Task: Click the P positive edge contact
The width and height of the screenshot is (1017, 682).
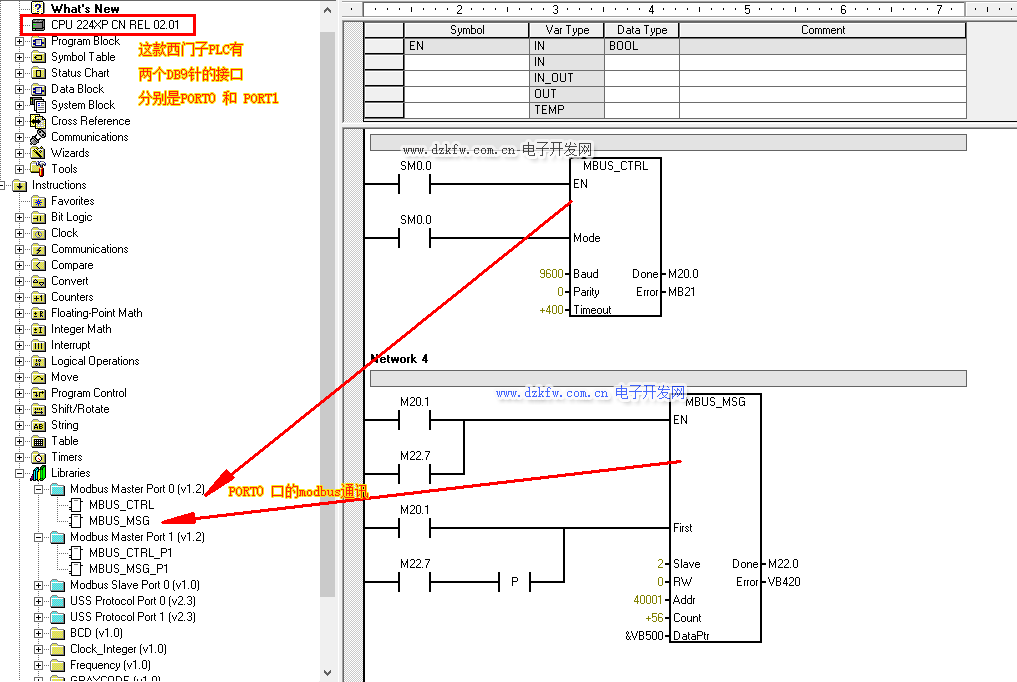Action: point(514,582)
